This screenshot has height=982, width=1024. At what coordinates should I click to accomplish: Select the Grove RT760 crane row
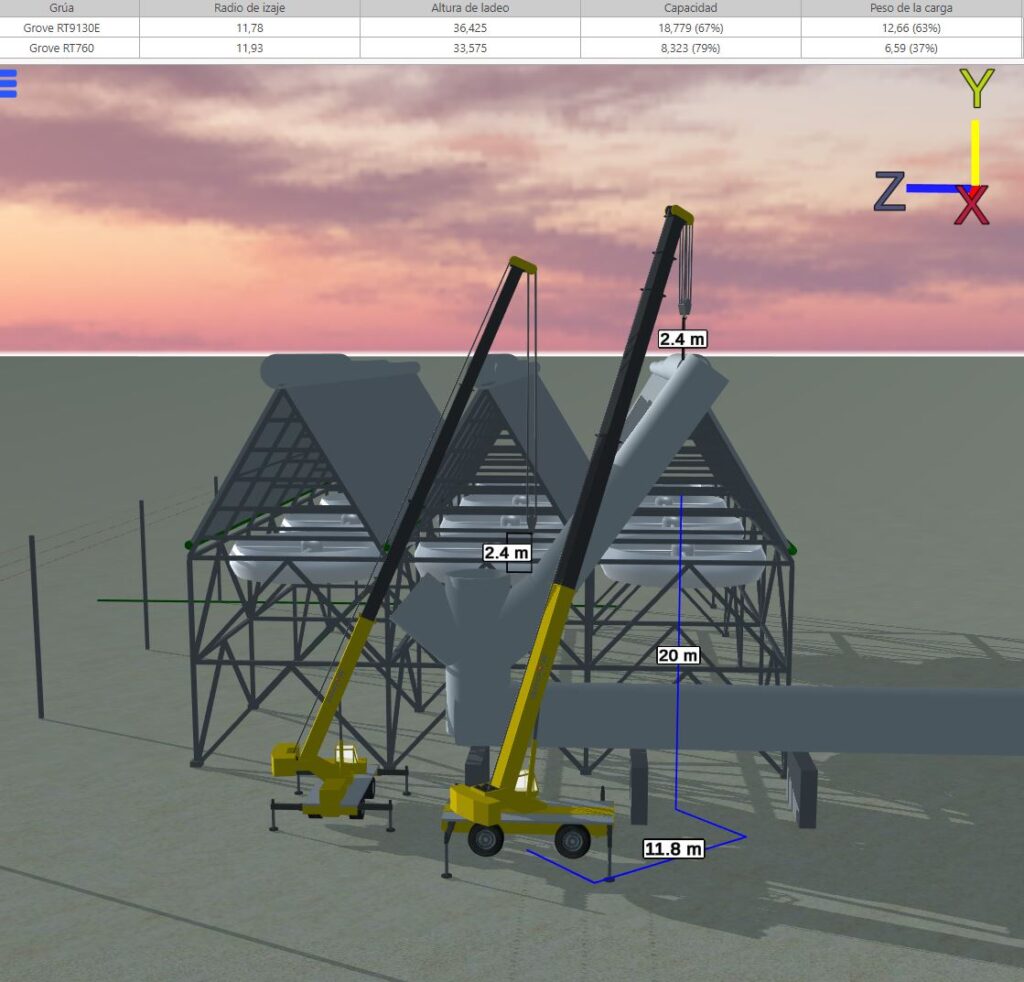[x=512, y=48]
